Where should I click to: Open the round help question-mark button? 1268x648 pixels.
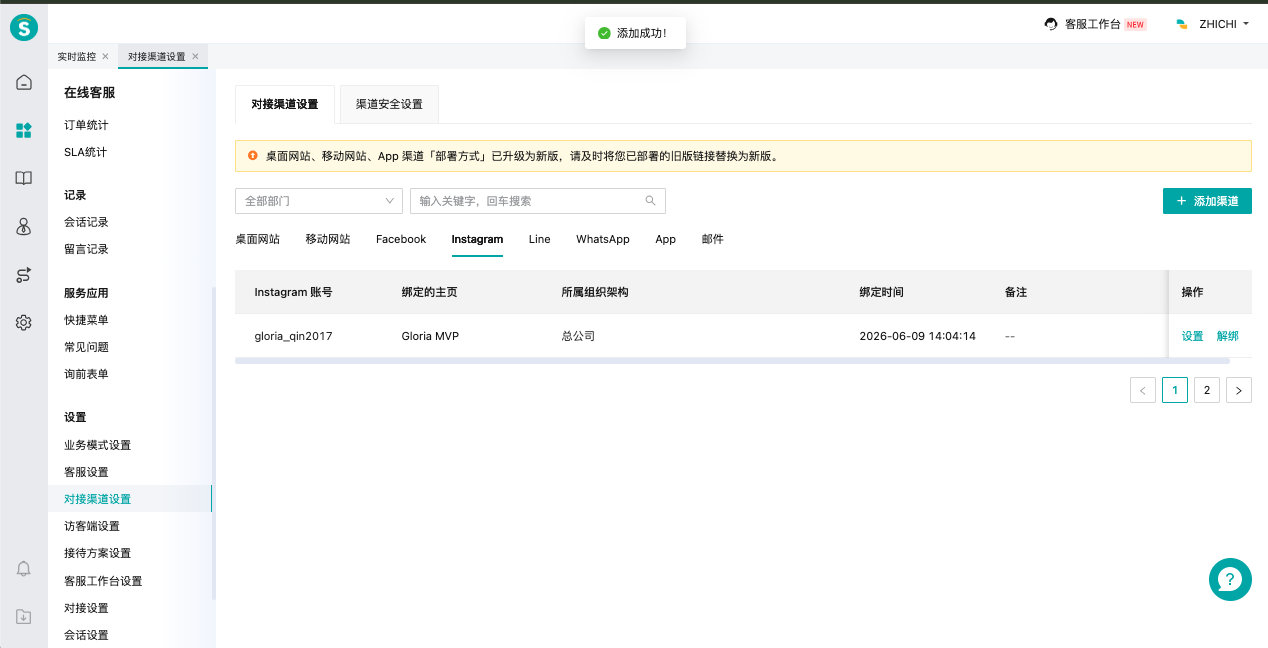[x=1230, y=579]
